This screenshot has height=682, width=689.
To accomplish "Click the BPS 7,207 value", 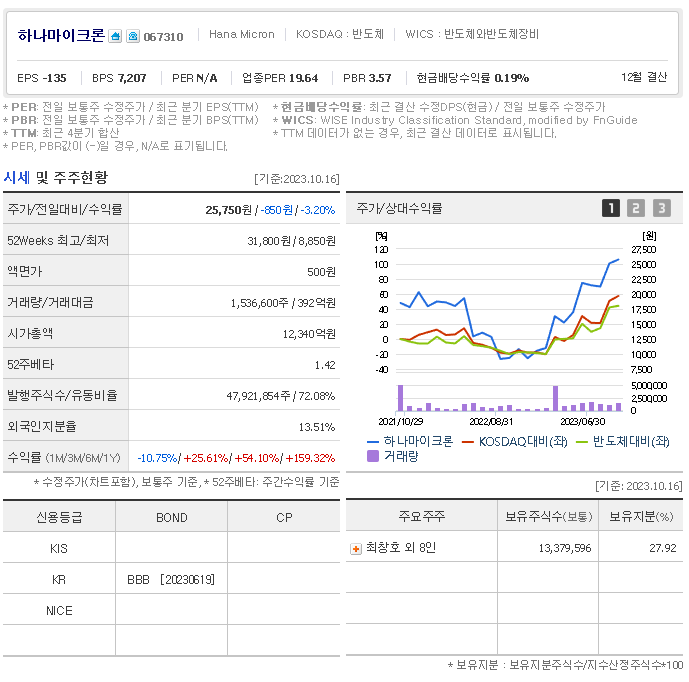I will click(119, 78).
